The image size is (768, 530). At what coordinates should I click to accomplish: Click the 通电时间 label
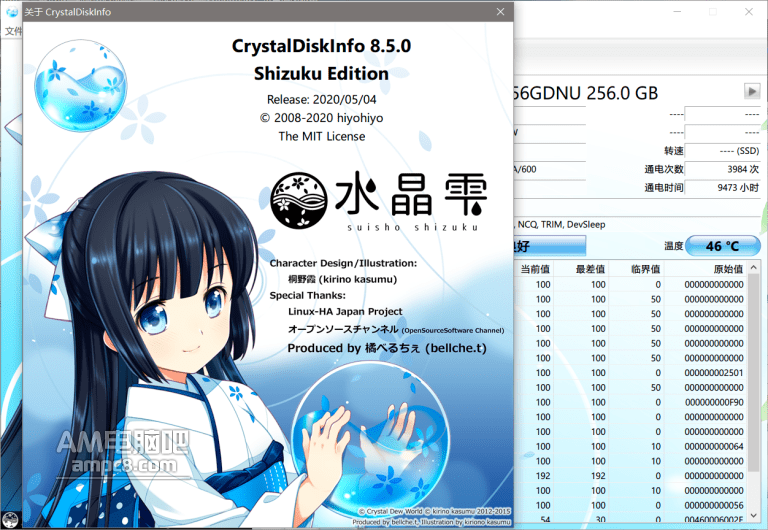[664, 188]
